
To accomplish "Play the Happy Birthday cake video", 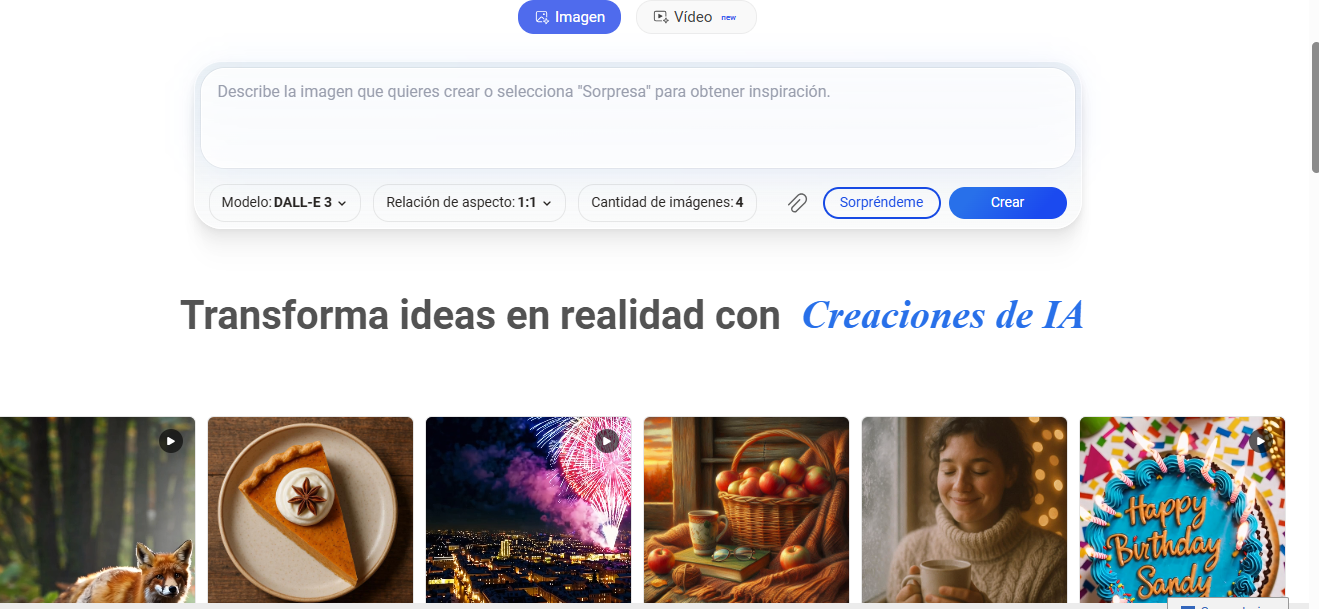I will point(1260,441).
